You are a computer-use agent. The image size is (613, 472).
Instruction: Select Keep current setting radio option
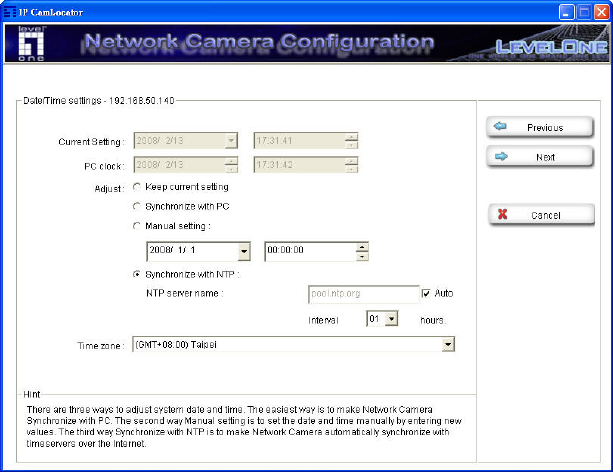(x=136, y=187)
